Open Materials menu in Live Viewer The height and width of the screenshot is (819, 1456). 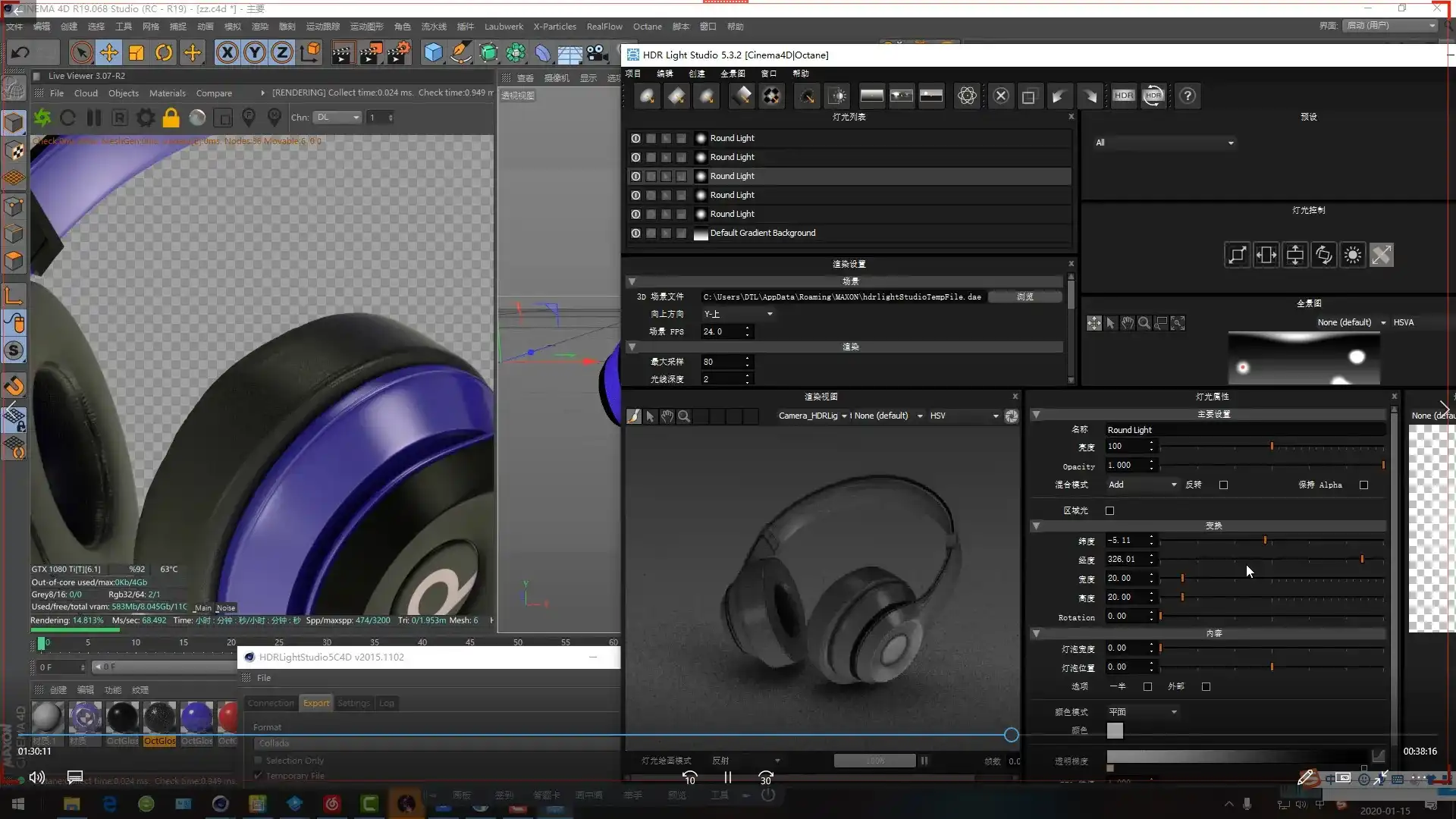coord(167,93)
